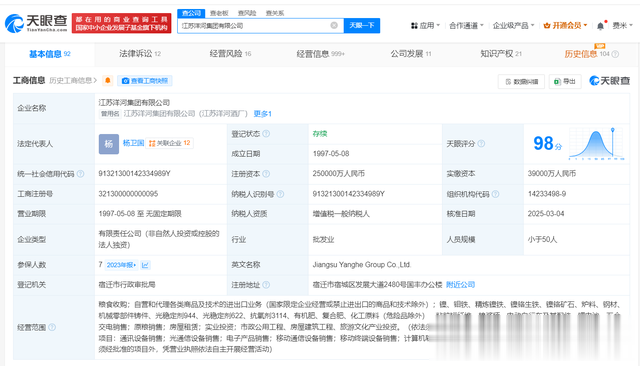Click help icon next to 登记状态
The height and width of the screenshot is (366, 640).
click(x=266, y=134)
